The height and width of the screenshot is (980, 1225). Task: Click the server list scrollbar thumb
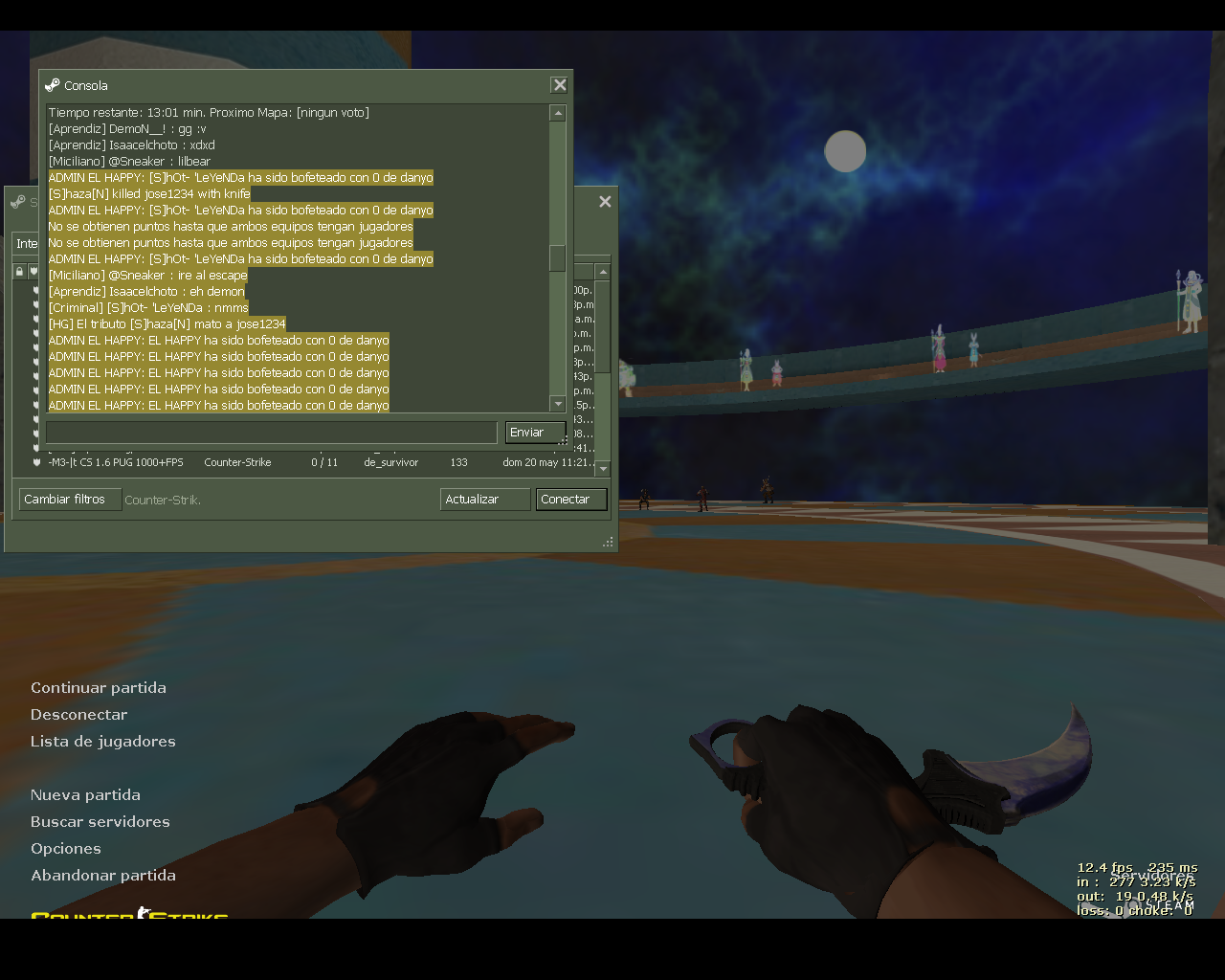[603, 325]
